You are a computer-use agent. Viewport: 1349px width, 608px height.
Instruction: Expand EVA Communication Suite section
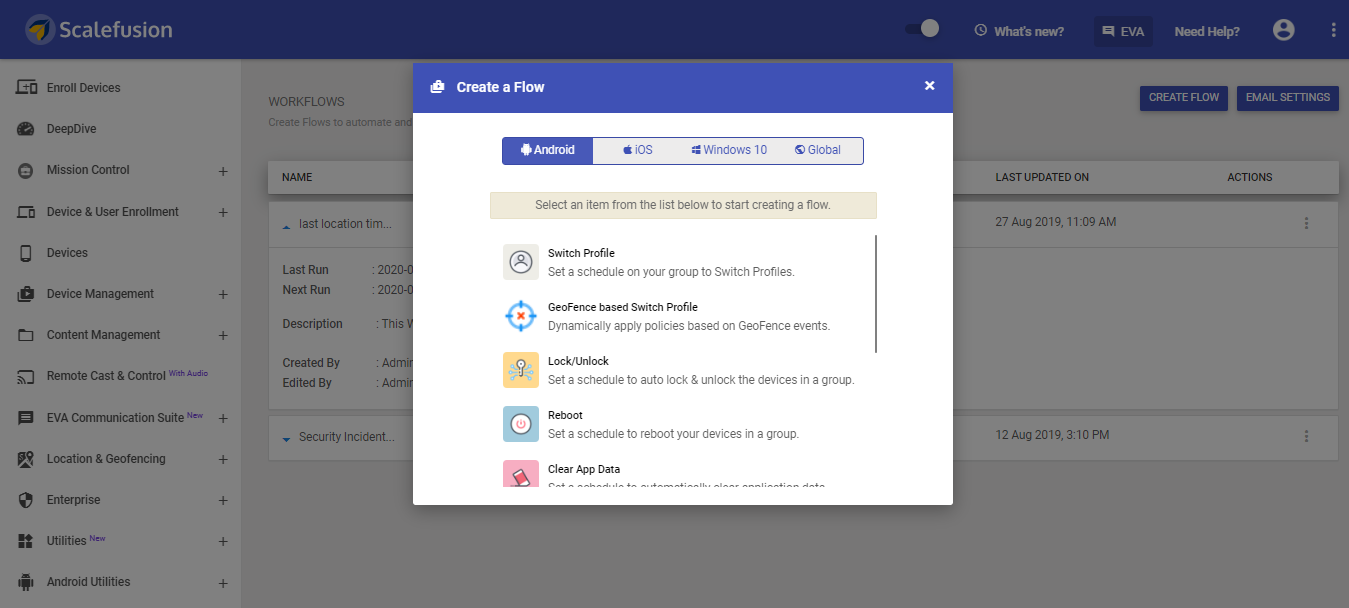pos(223,418)
